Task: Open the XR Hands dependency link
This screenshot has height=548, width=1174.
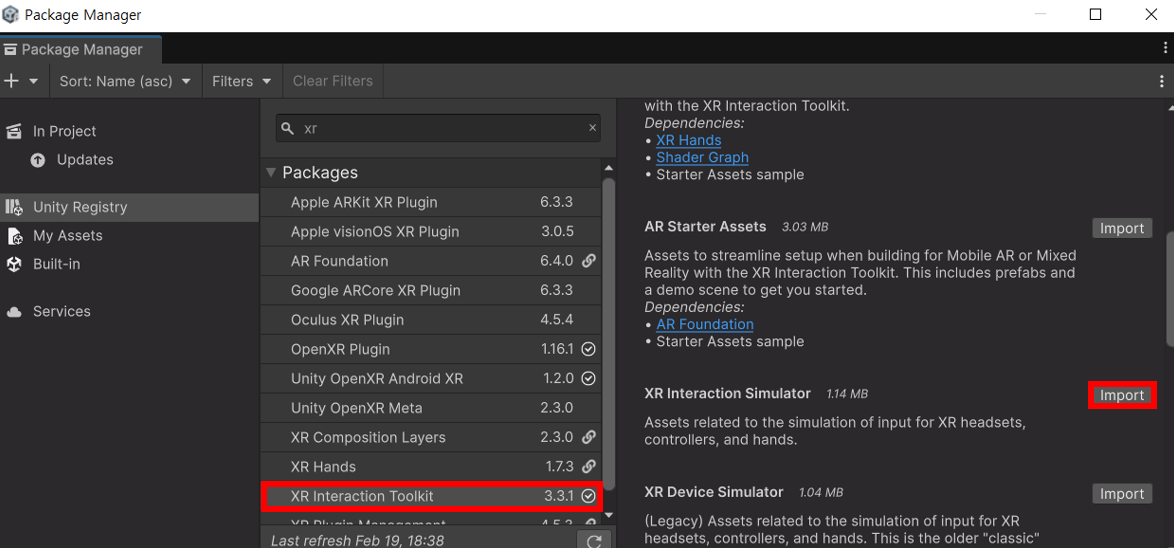Action: pos(689,140)
